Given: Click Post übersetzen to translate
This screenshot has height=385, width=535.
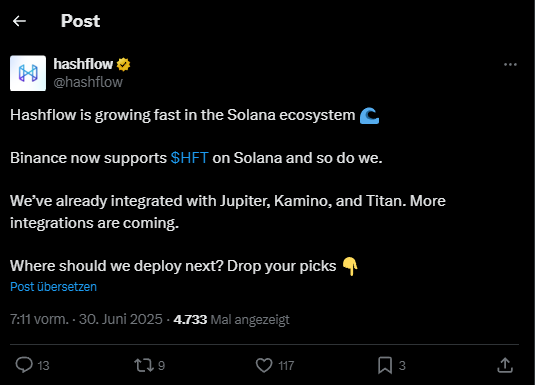Looking at the screenshot, I should coord(54,287).
